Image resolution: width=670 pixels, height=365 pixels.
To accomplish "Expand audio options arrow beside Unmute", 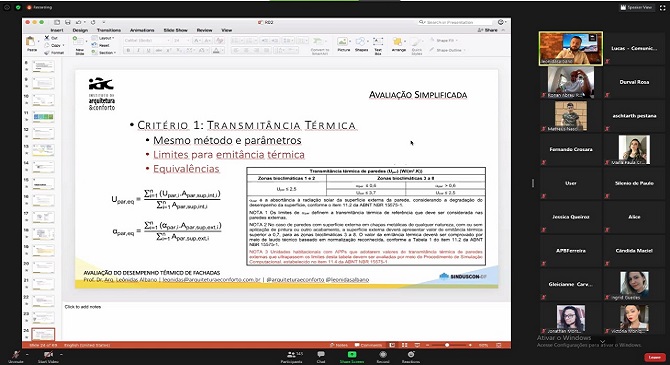I will point(26,354).
